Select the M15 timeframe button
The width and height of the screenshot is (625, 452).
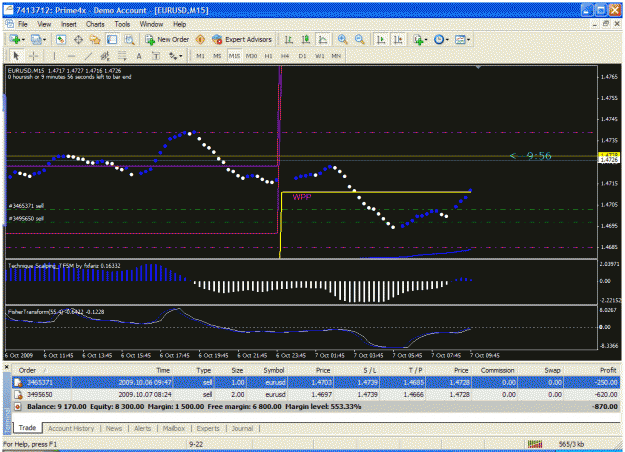[x=234, y=56]
